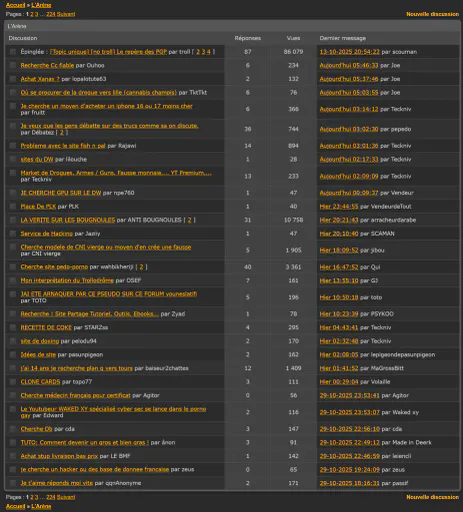
Task: Open Mon interprétation du Trollodrôme thread
Action: 67,280
